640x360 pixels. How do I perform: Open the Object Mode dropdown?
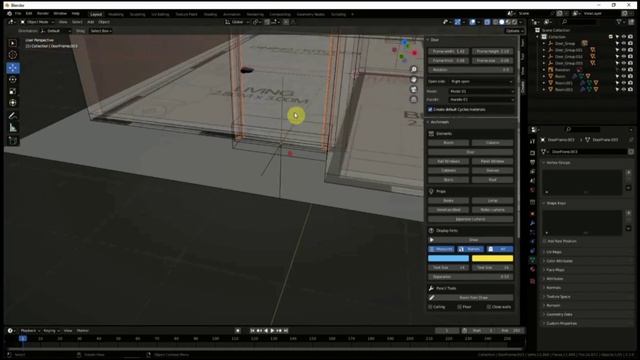36,22
